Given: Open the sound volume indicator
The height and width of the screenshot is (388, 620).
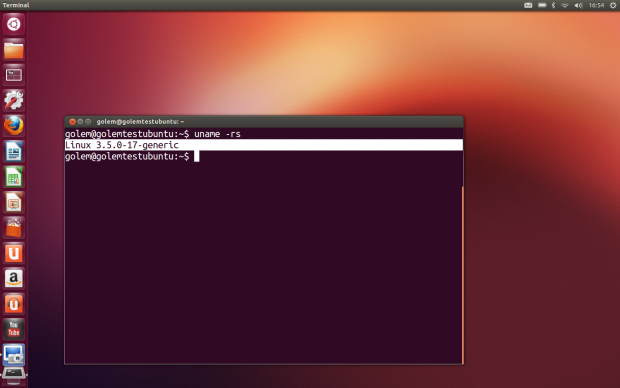Looking at the screenshot, I should pyautogui.click(x=578, y=5).
